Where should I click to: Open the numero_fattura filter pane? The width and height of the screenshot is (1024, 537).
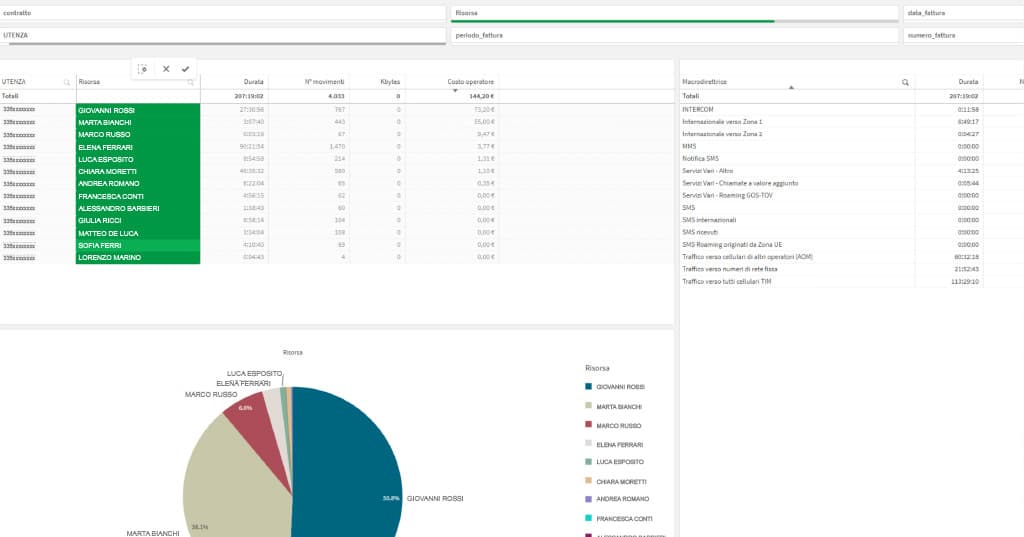(x=964, y=35)
